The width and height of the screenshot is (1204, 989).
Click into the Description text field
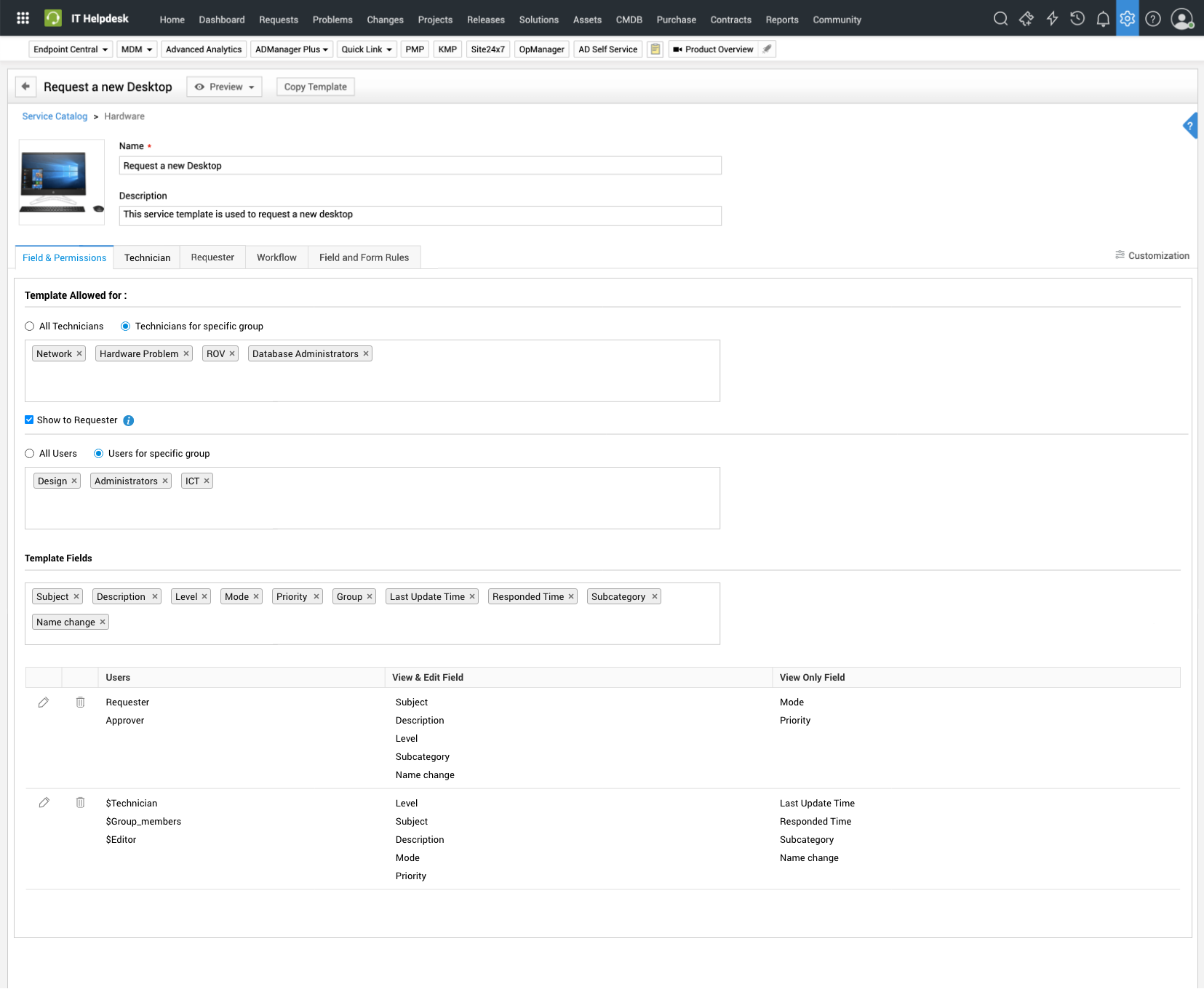click(x=420, y=215)
